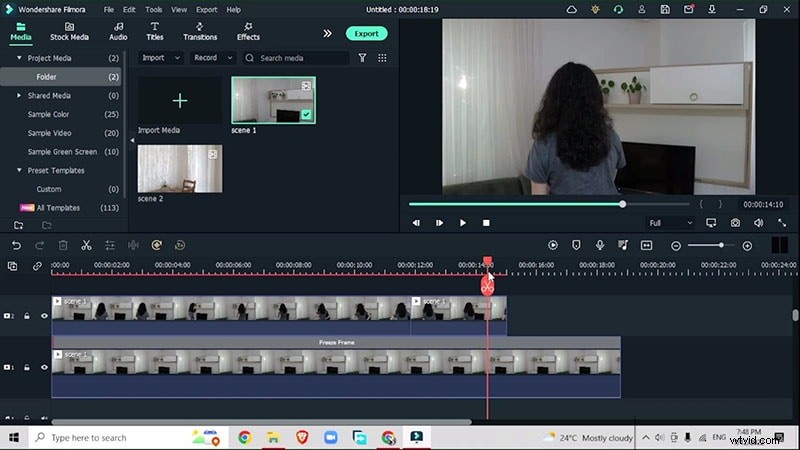Screen dimensions: 800x450
Task: Open the Import dropdown
Action: (160, 58)
